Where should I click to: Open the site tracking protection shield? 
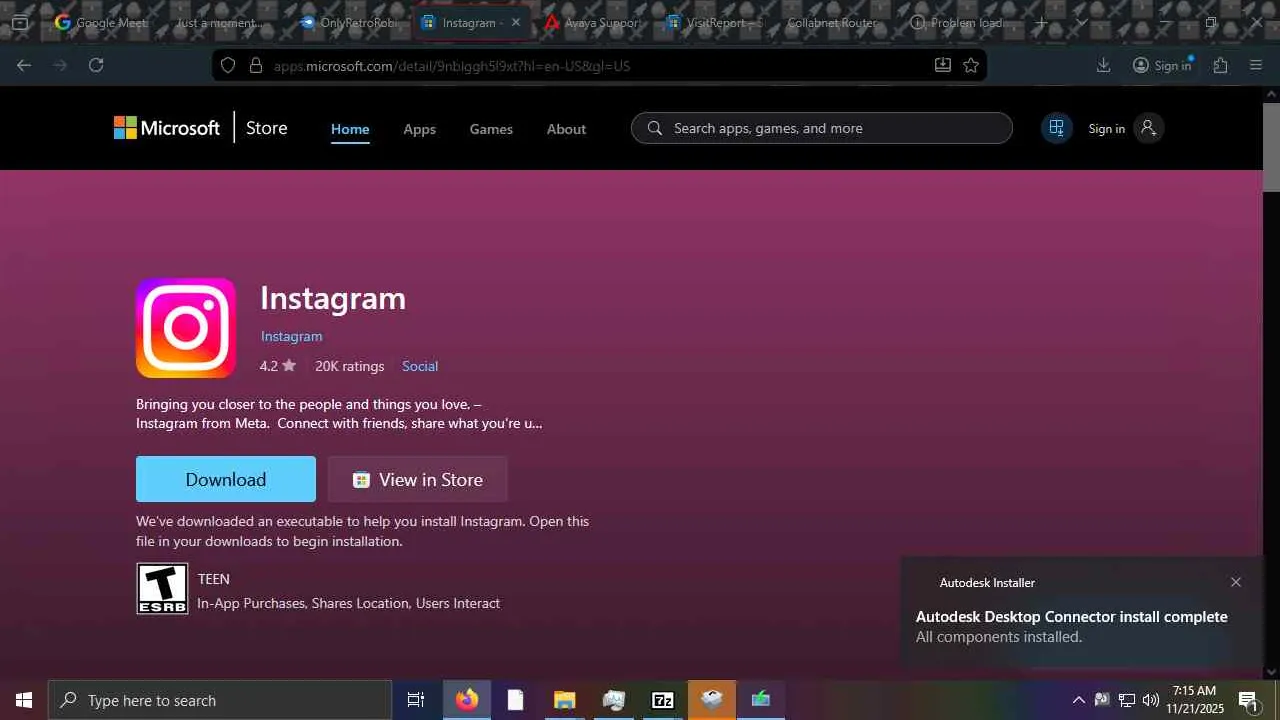coord(228,65)
